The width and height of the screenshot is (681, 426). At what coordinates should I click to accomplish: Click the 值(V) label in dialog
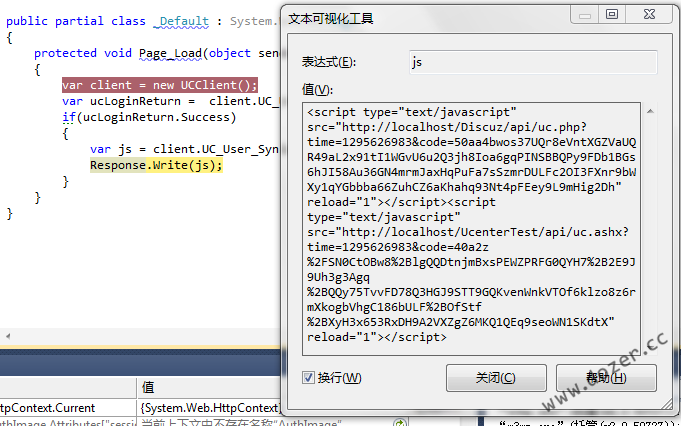tap(317, 90)
